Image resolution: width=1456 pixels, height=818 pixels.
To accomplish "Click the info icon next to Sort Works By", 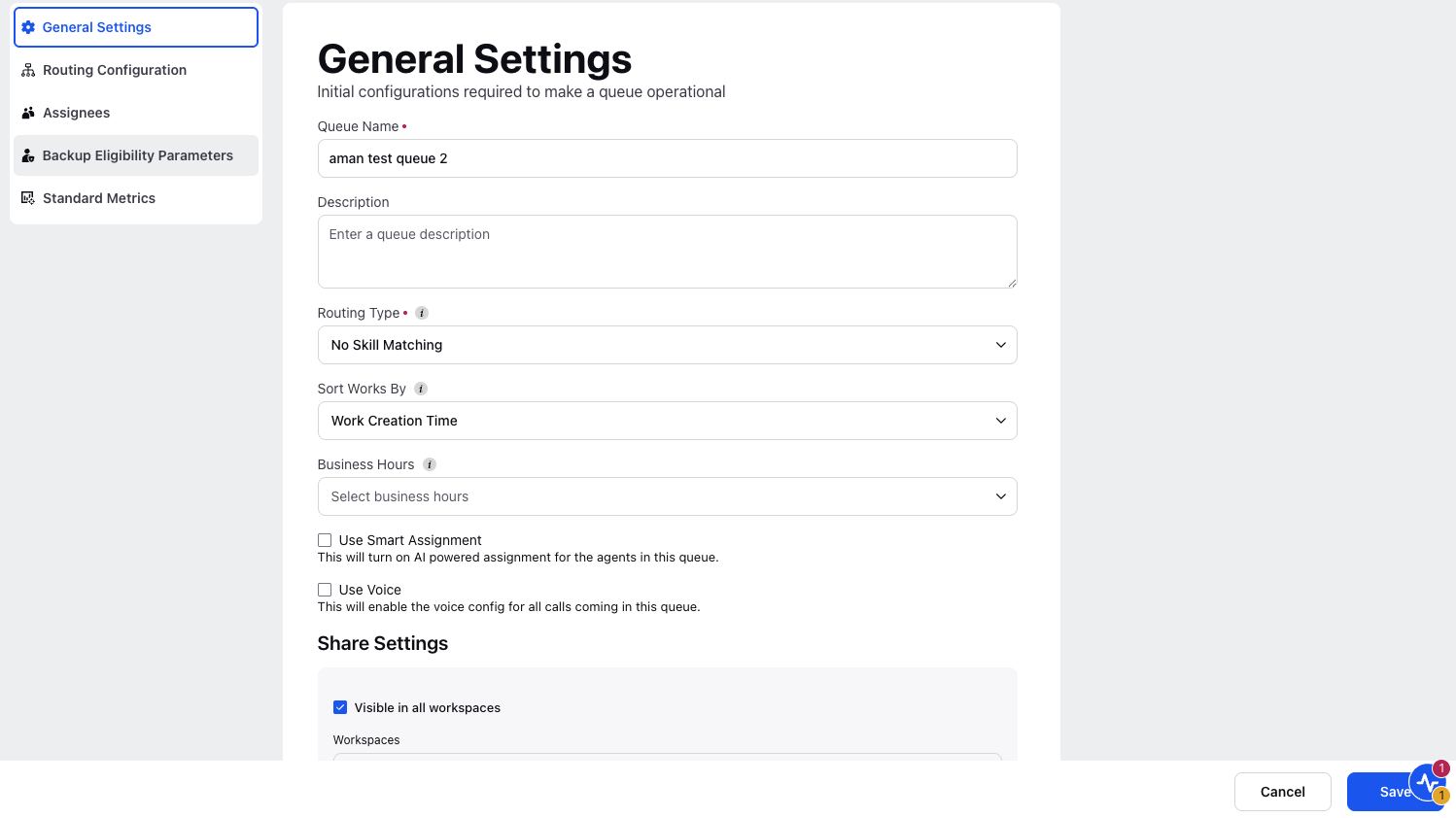I will point(421,389).
